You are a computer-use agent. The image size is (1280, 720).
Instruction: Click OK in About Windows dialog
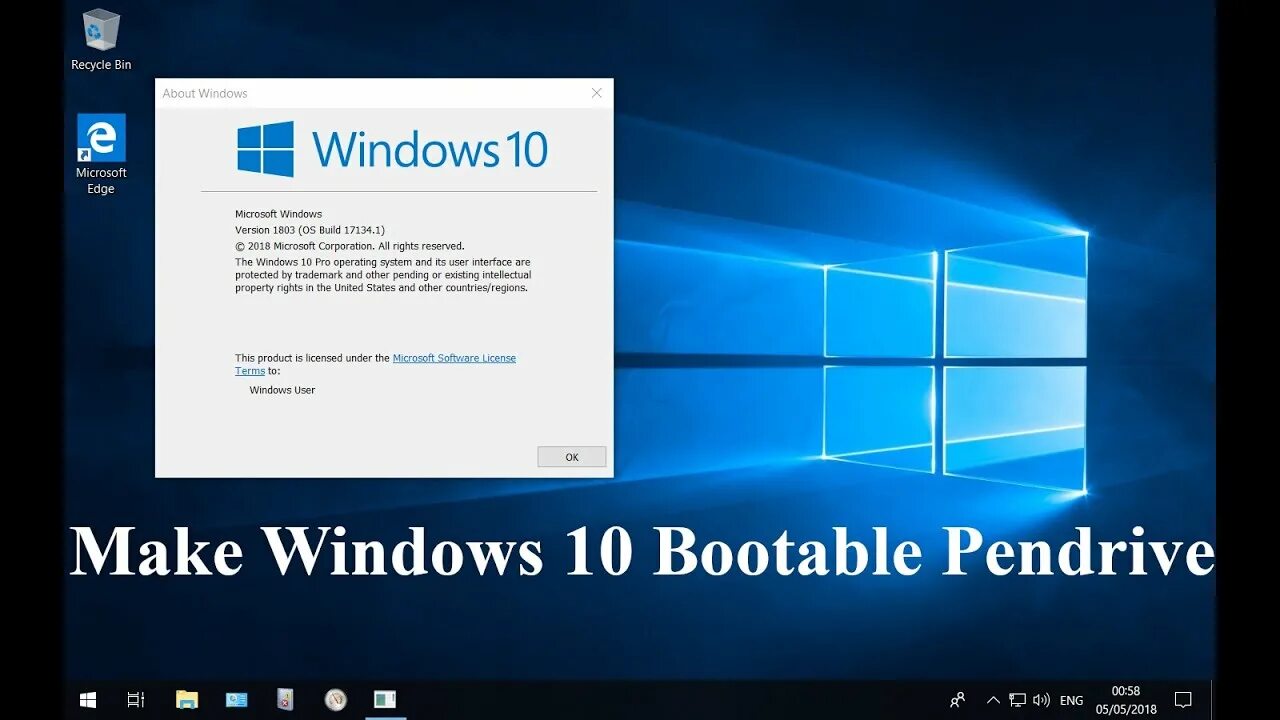click(x=572, y=457)
